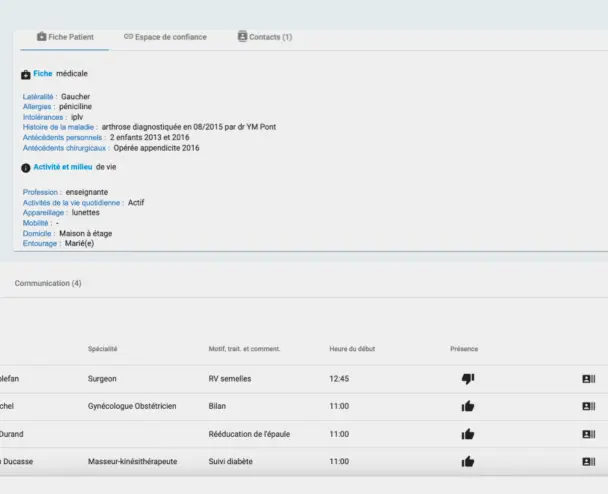Open contact card for Masseur-kinésithérapeute row

588,461
